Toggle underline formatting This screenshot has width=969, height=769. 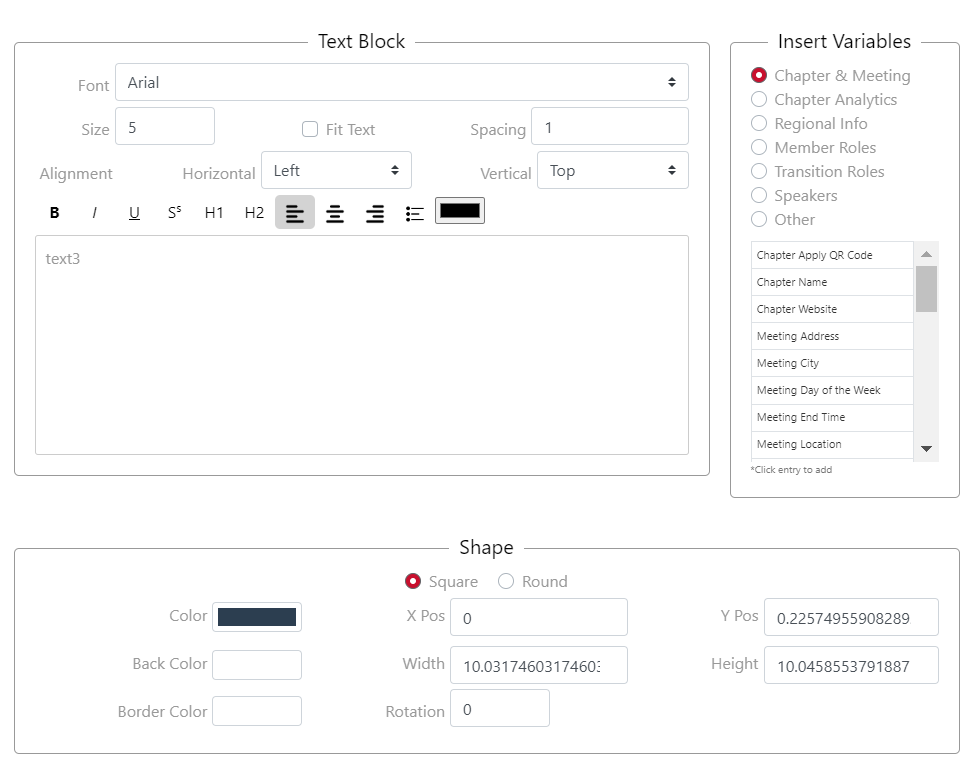134,213
